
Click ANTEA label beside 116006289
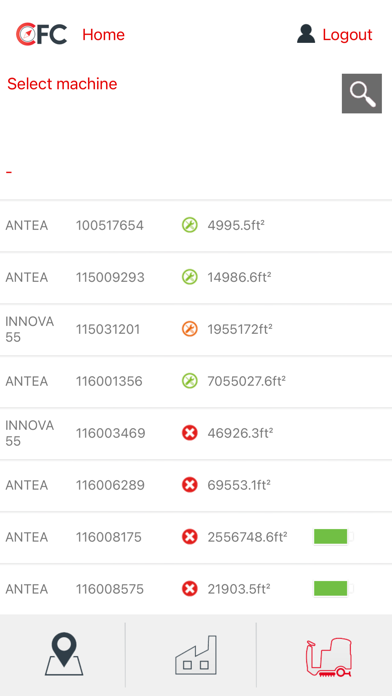point(27,485)
